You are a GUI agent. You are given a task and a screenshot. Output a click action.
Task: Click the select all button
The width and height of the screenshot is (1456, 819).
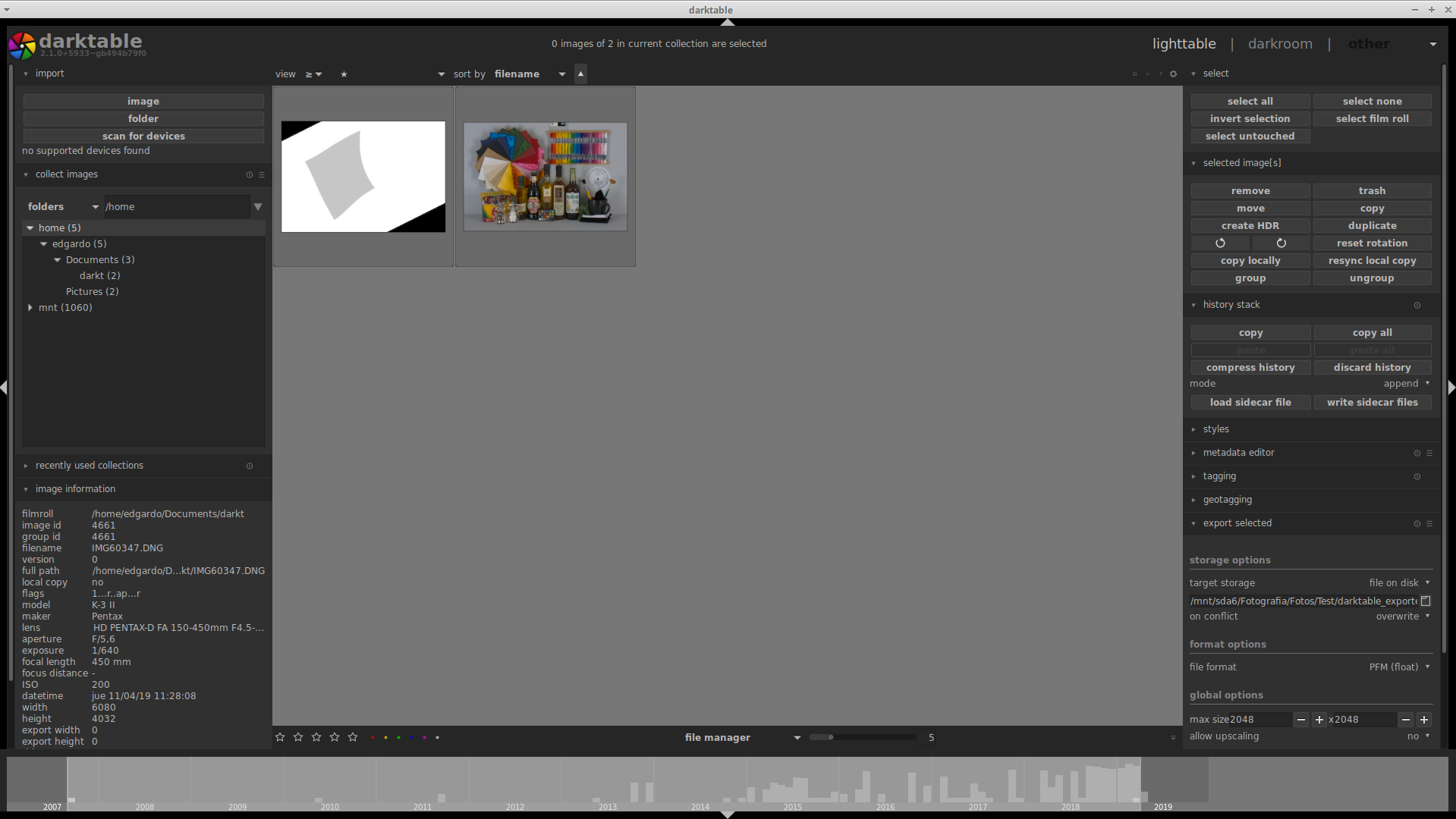(1250, 102)
